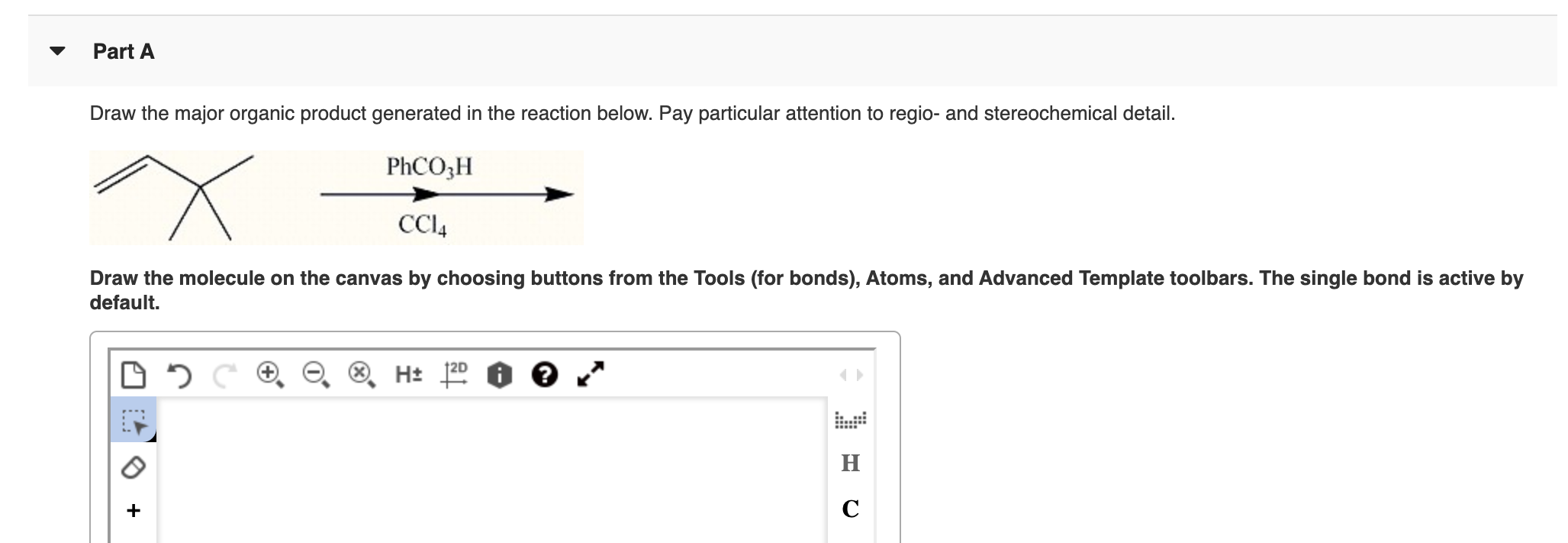Click the + increase charge tool
The height and width of the screenshot is (543, 1568).
(134, 509)
